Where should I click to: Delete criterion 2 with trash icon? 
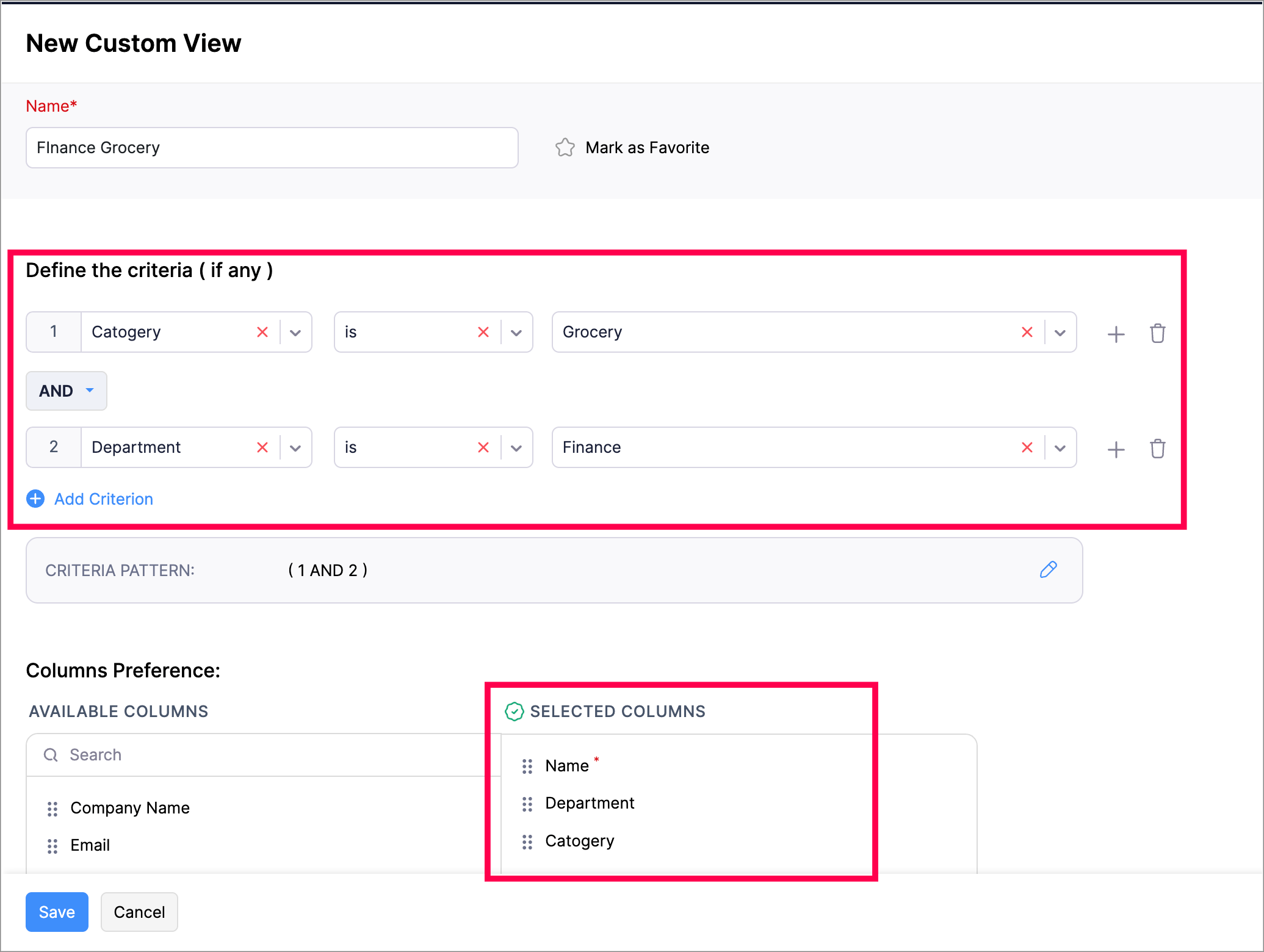click(x=1157, y=449)
